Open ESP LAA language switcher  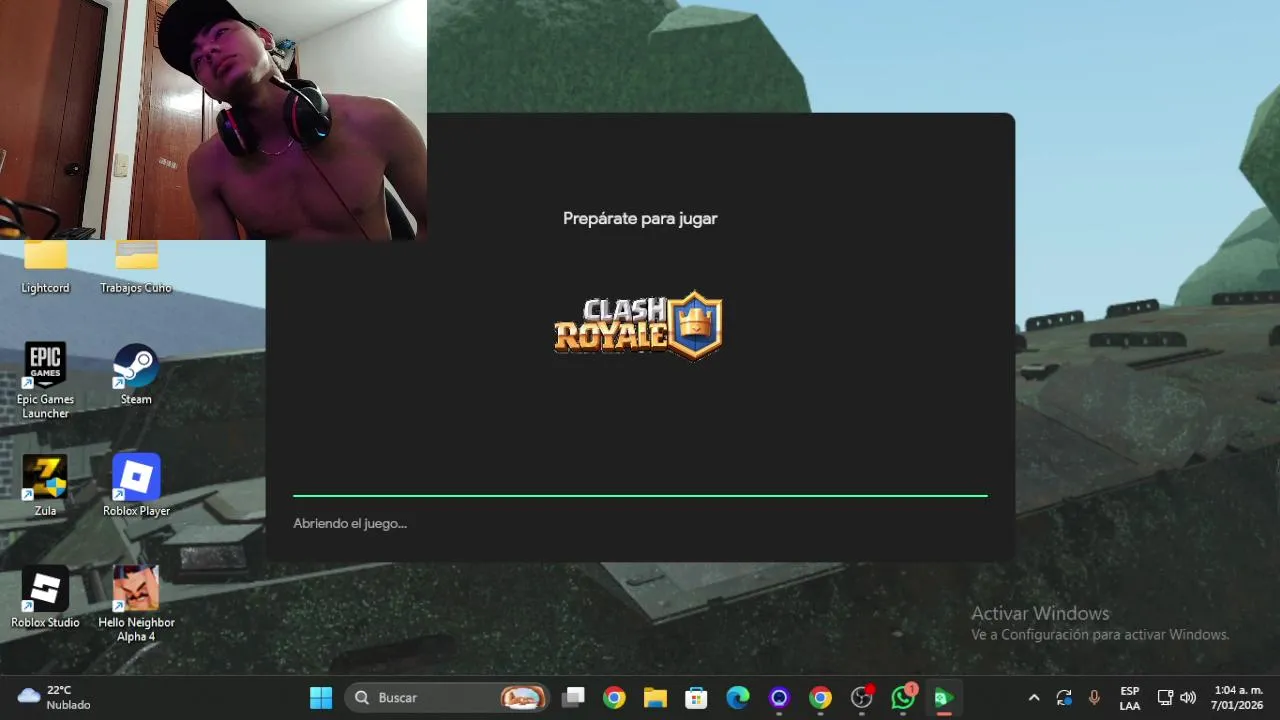pyautogui.click(x=1130, y=698)
